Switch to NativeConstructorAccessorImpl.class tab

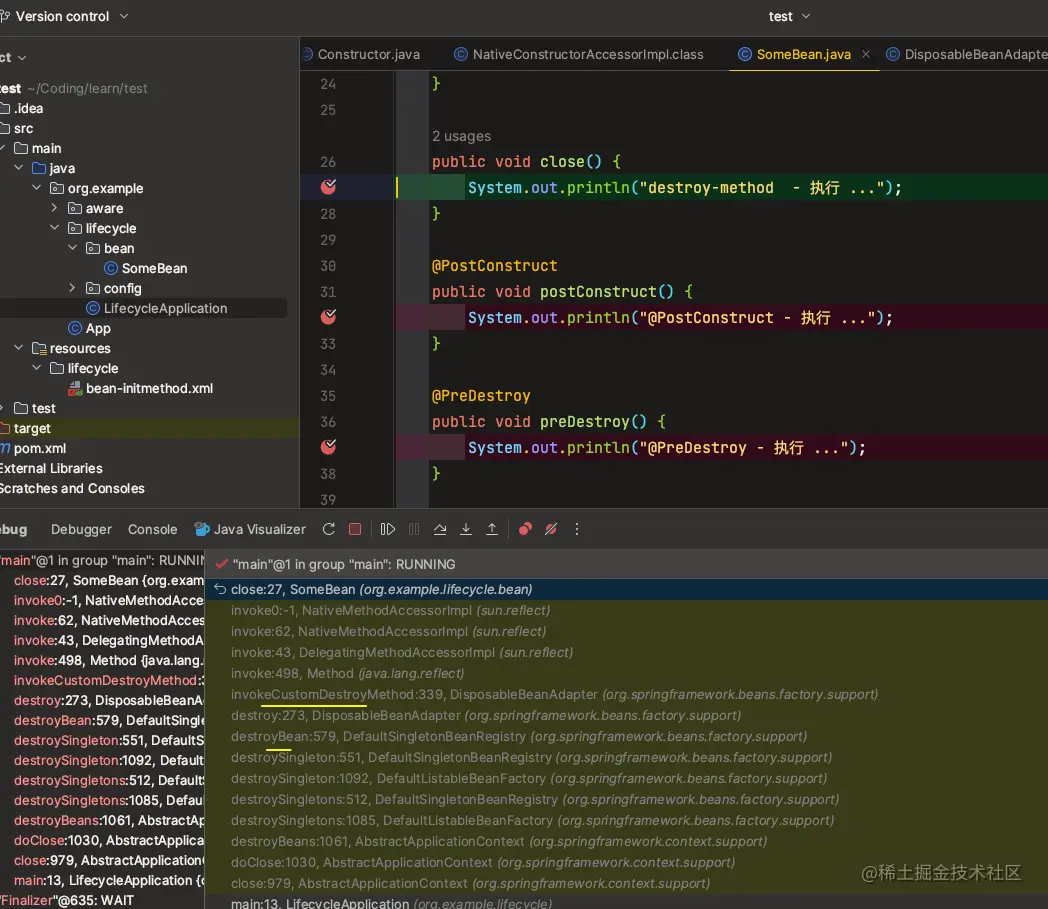pyautogui.click(x=579, y=54)
